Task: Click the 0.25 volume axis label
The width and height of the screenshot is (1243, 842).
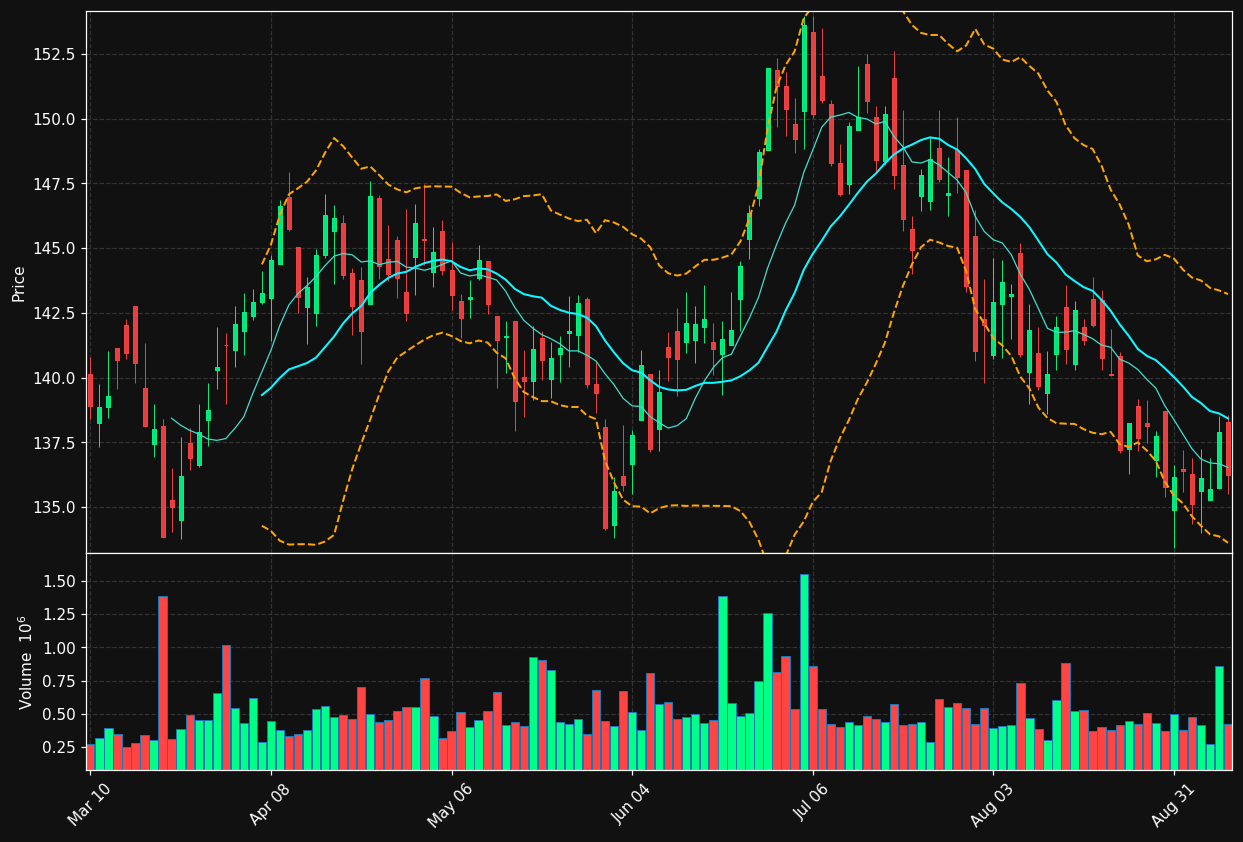Action: pos(59,748)
